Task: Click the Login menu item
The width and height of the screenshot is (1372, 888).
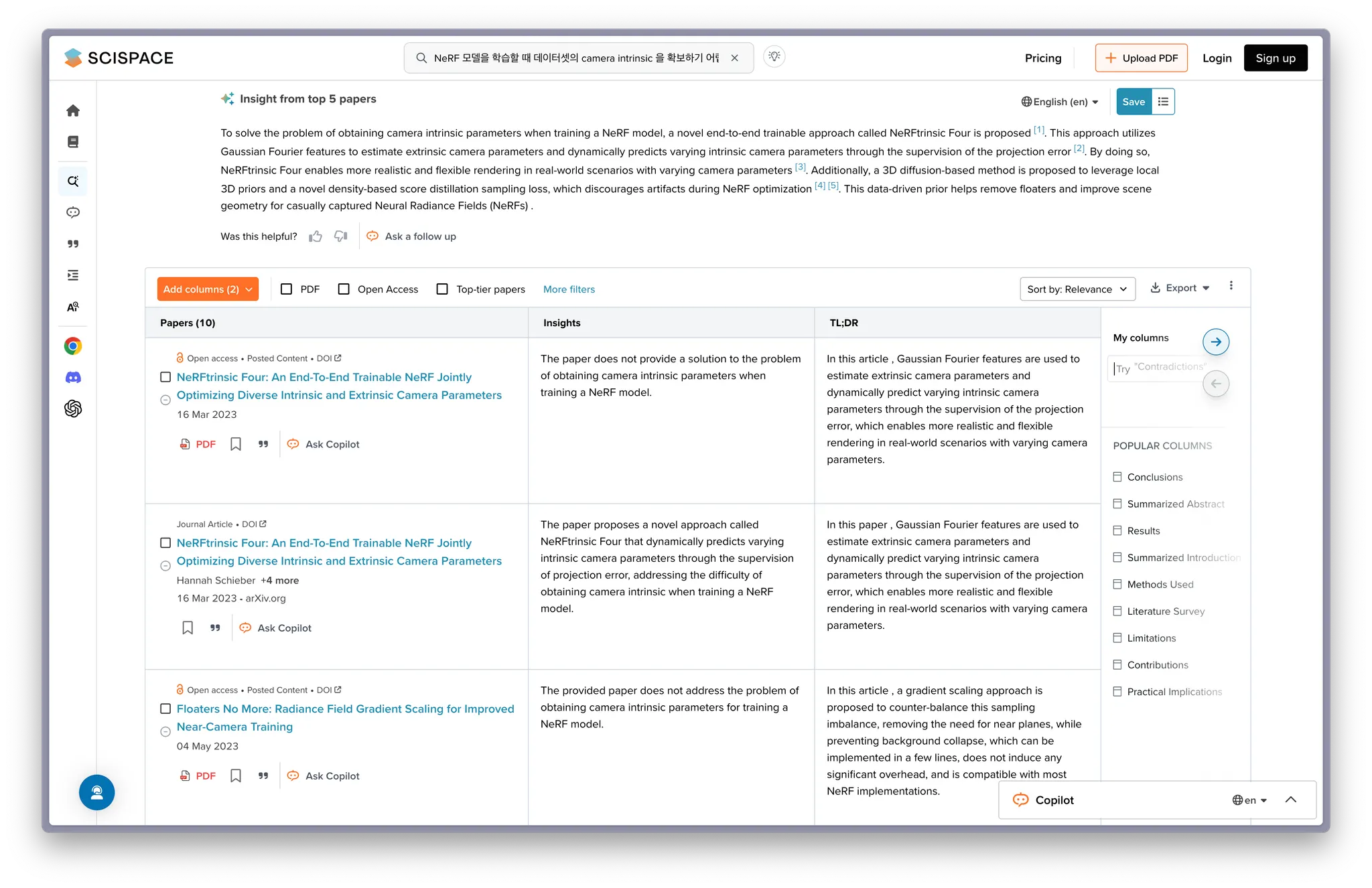Action: pyautogui.click(x=1217, y=58)
